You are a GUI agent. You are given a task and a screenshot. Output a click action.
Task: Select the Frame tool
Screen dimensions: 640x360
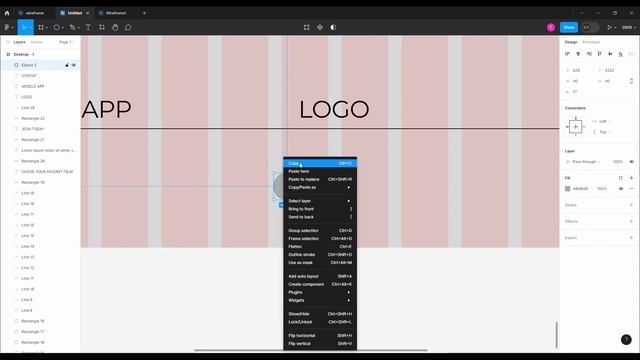coord(41,27)
